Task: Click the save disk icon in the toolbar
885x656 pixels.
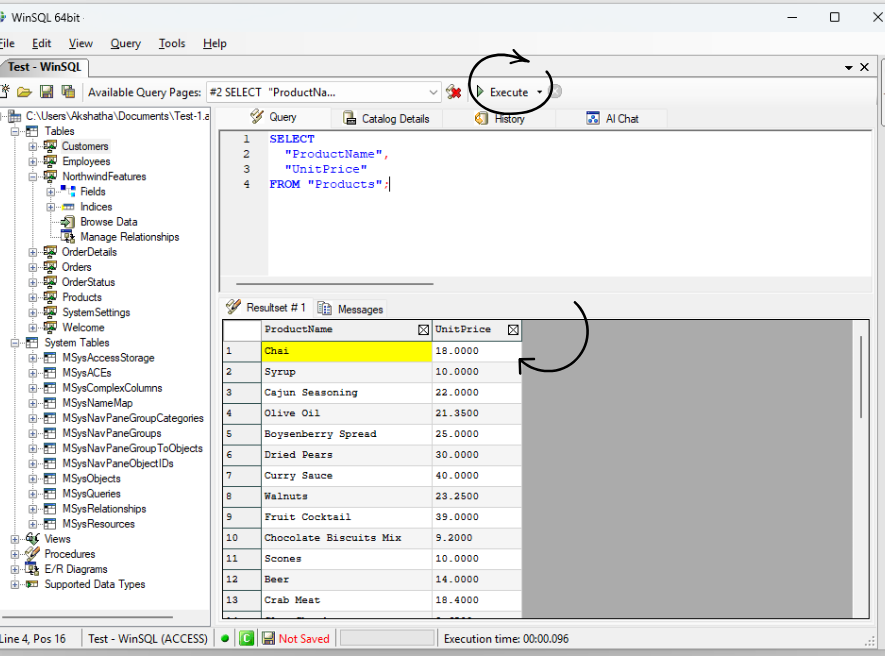Action: [x=46, y=92]
